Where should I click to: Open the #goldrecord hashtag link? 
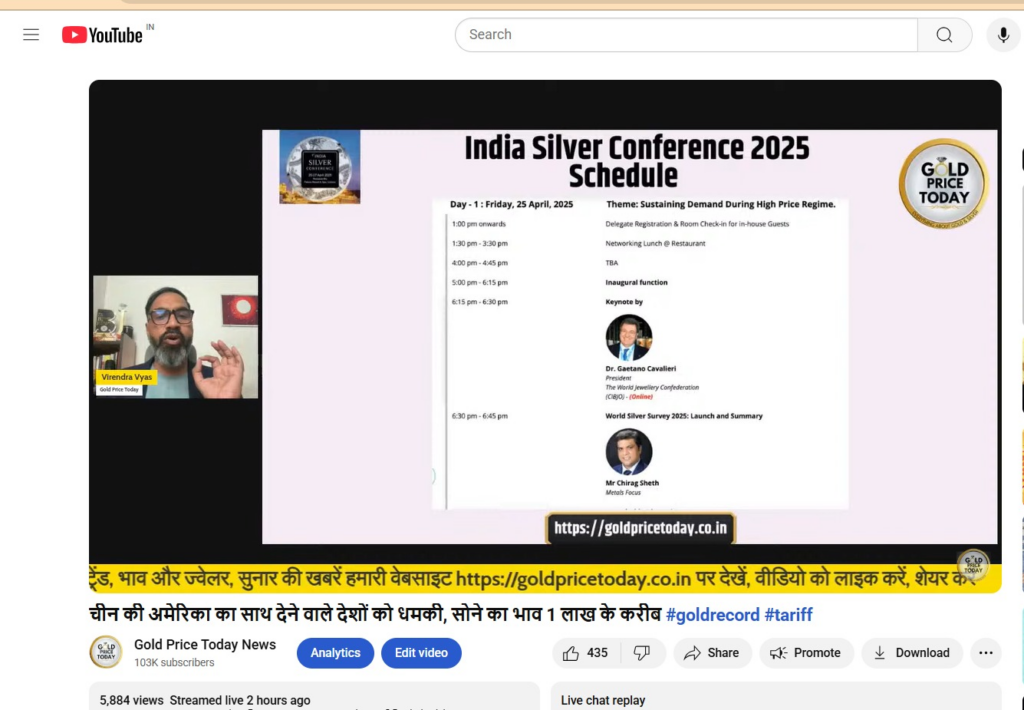(712, 615)
